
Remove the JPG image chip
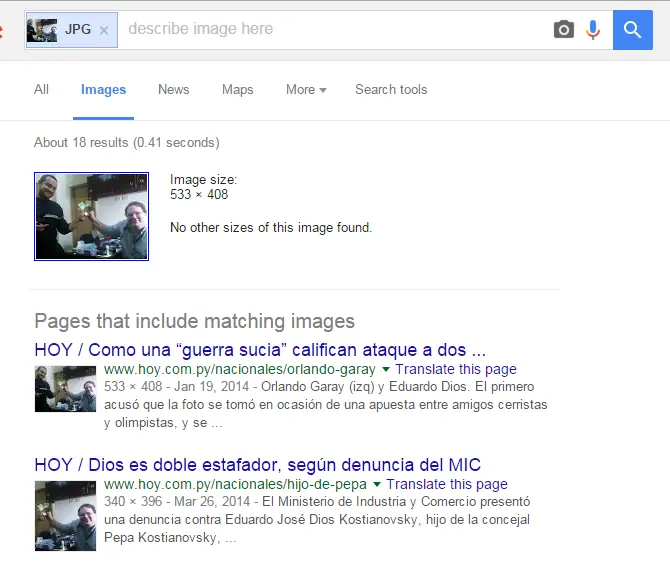[x=104, y=30]
